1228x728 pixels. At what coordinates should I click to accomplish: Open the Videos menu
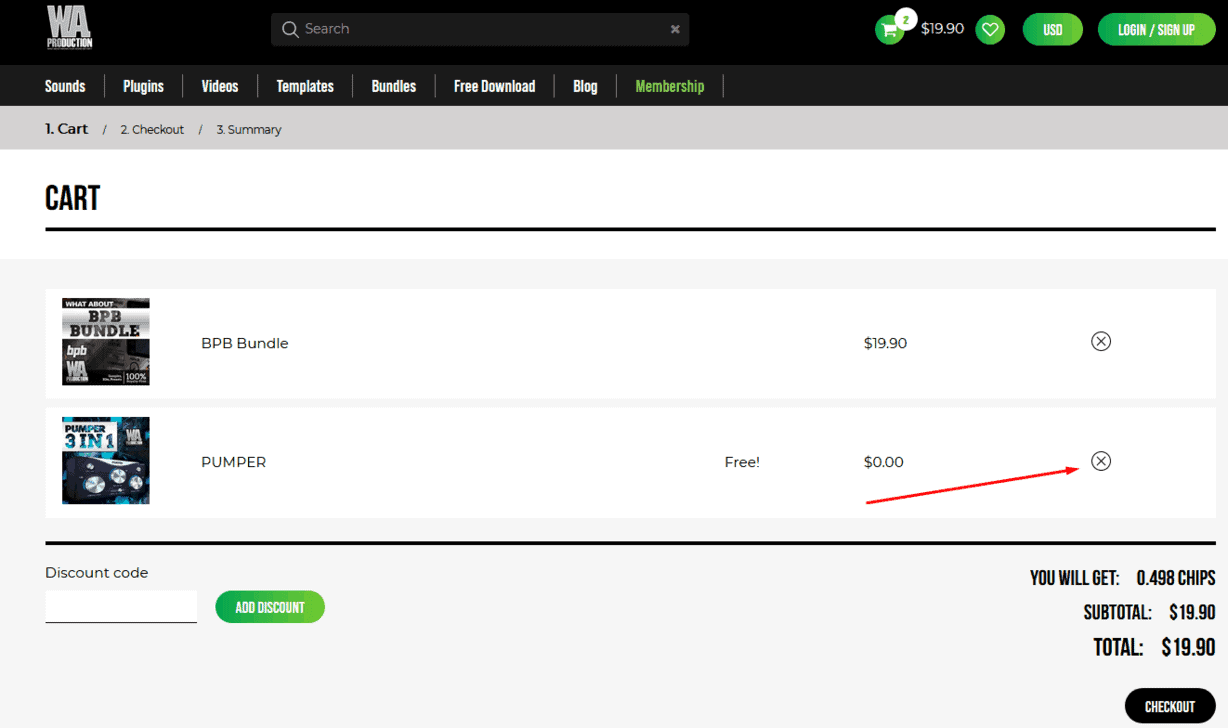(220, 86)
